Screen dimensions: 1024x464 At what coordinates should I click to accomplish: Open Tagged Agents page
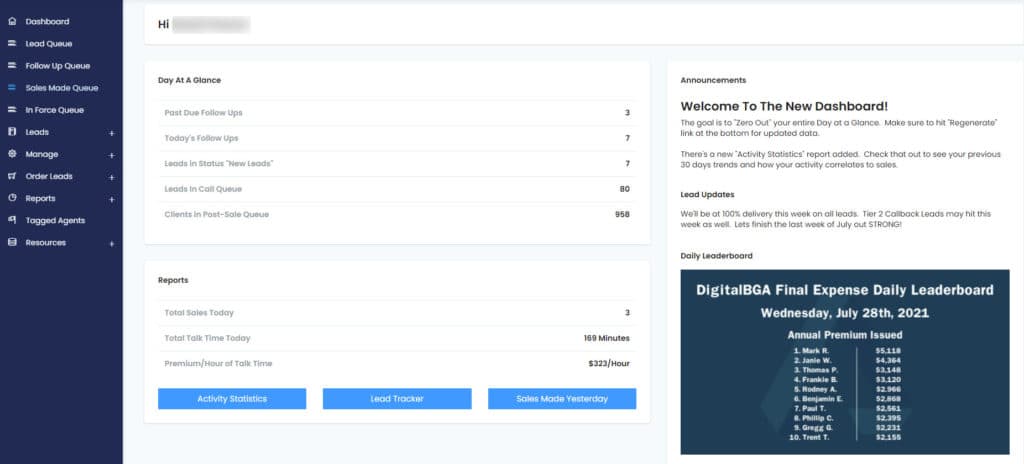(56, 220)
